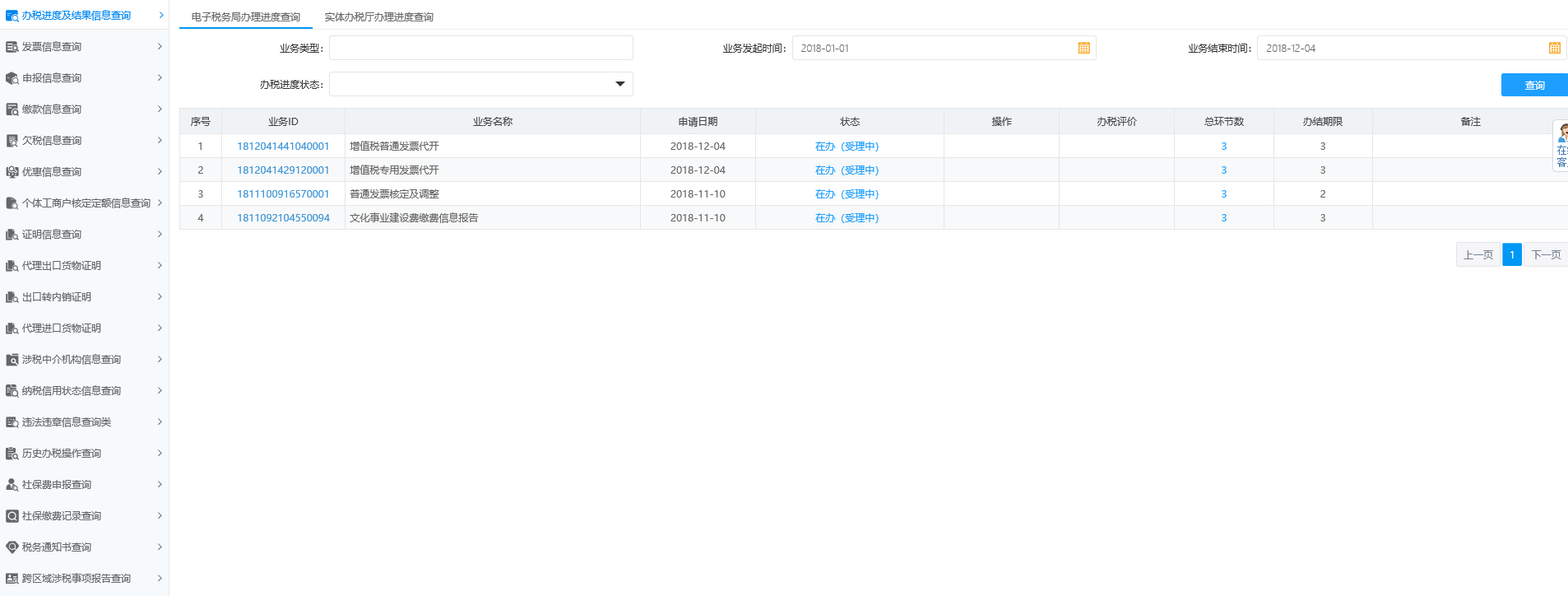Screen dimensions: 1568x596
Task: Open calendar icon for 业务发起时间
Action: [1083, 49]
